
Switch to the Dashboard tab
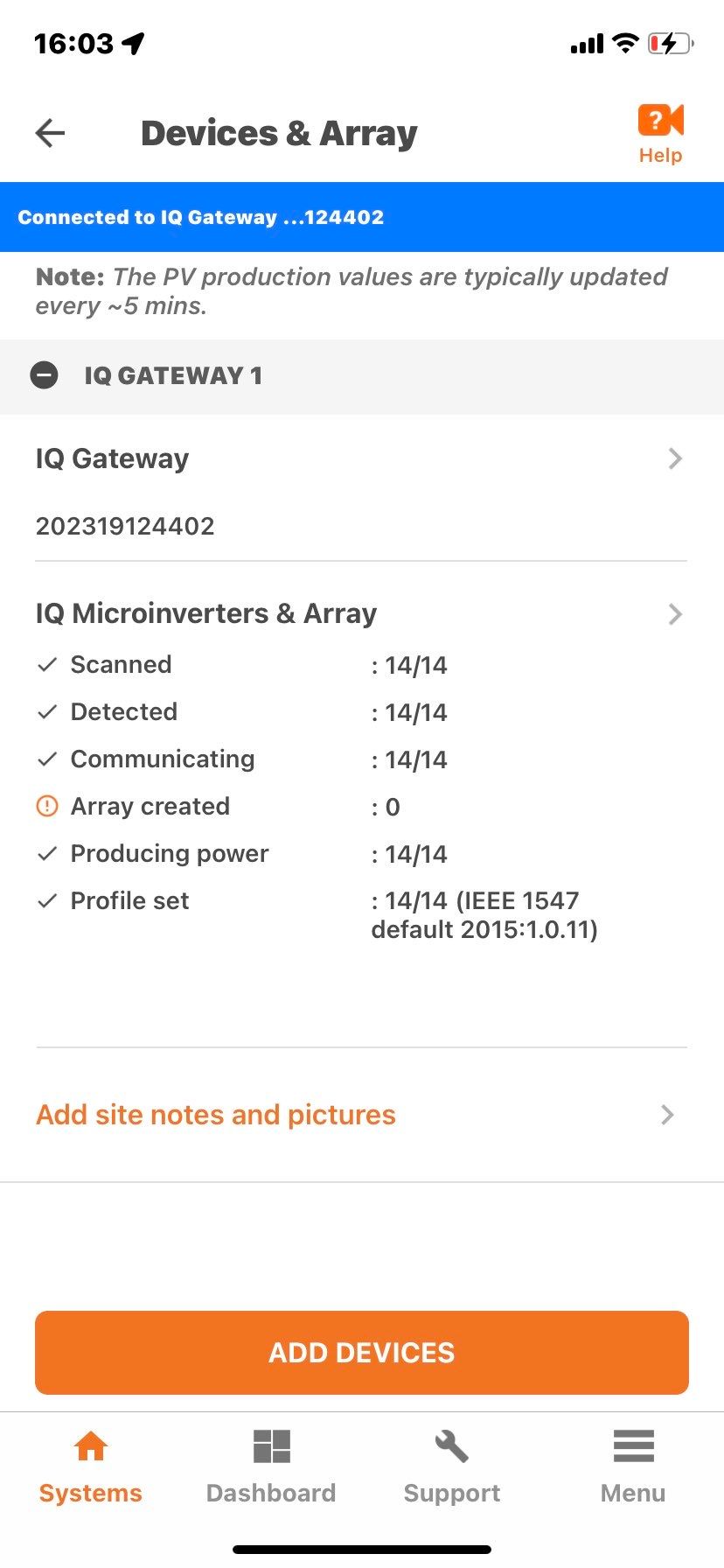point(271,1466)
